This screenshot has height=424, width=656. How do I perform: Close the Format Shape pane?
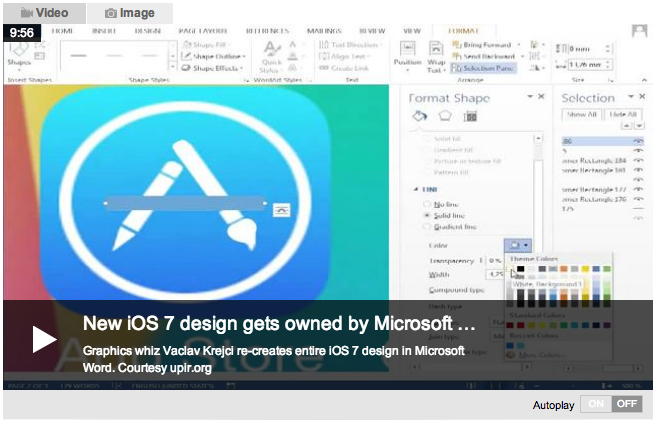pos(541,96)
